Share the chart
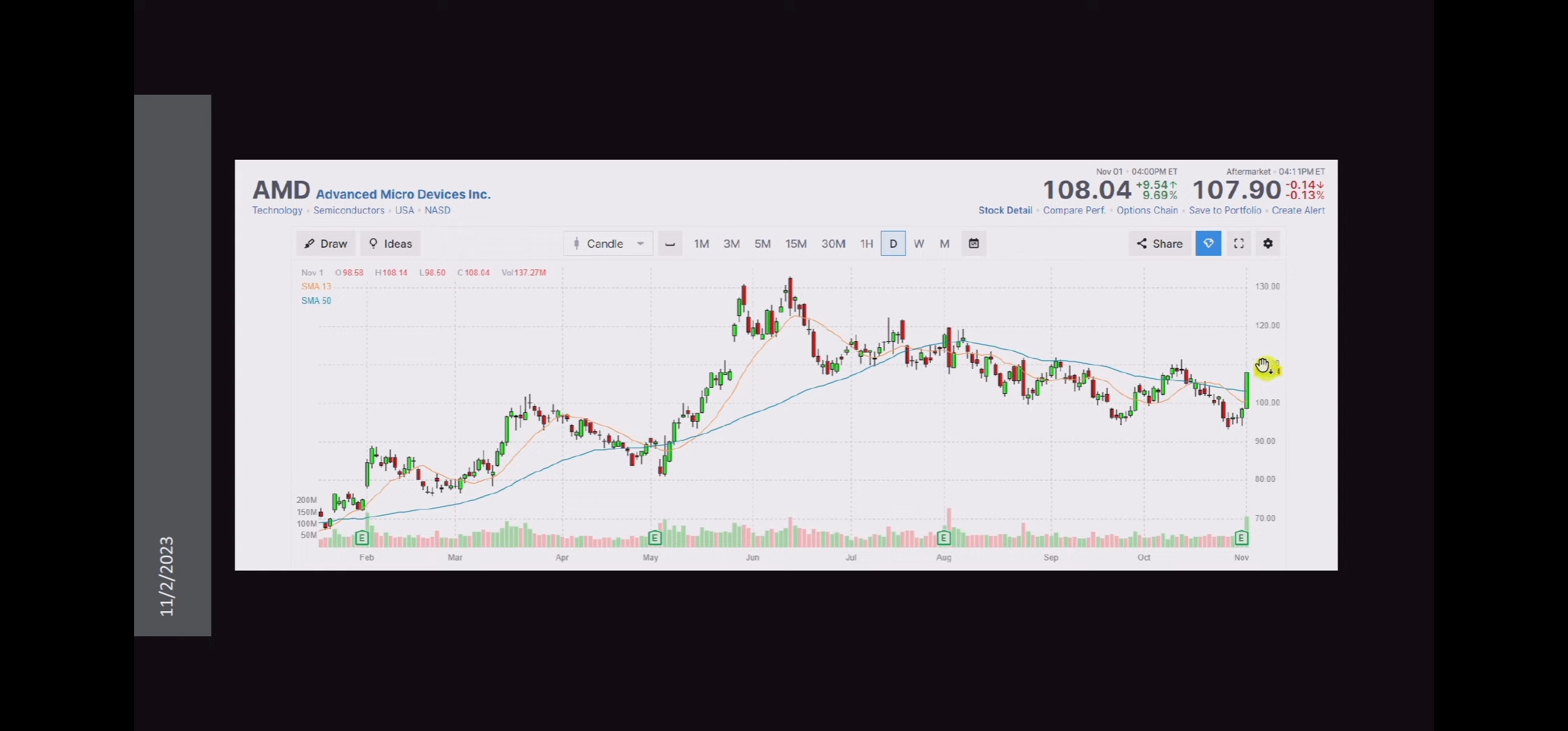 (x=1159, y=244)
